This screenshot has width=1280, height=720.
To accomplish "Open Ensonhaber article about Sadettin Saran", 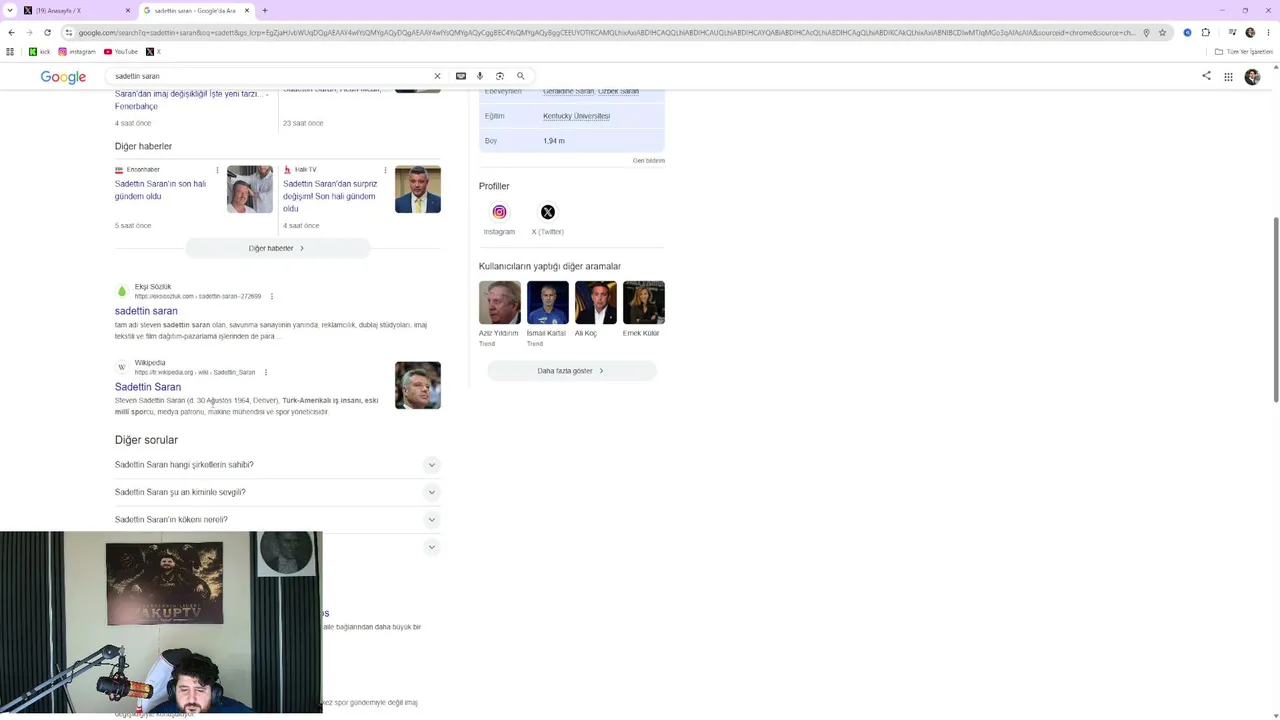I will (160, 190).
